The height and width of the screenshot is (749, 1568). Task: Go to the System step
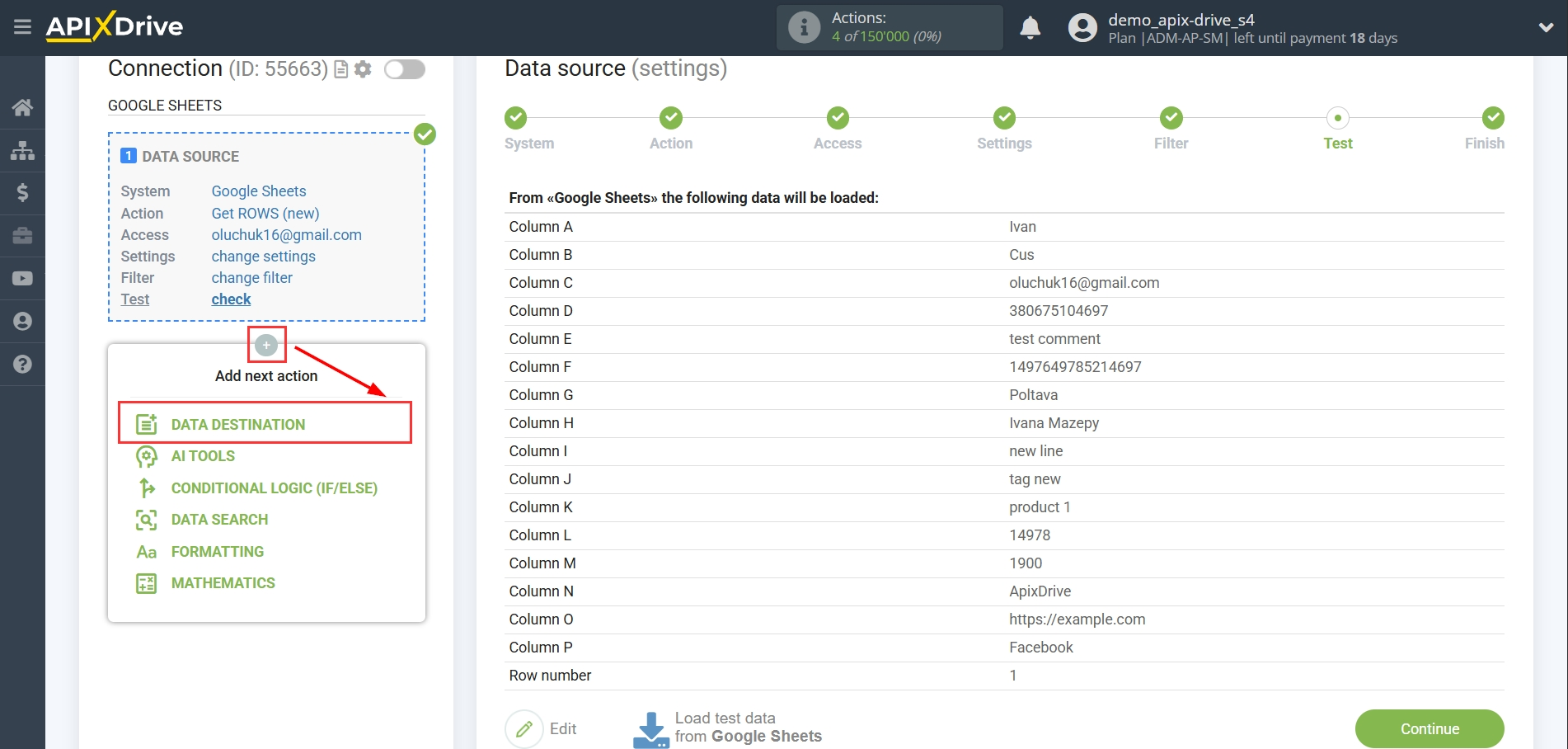[x=516, y=118]
